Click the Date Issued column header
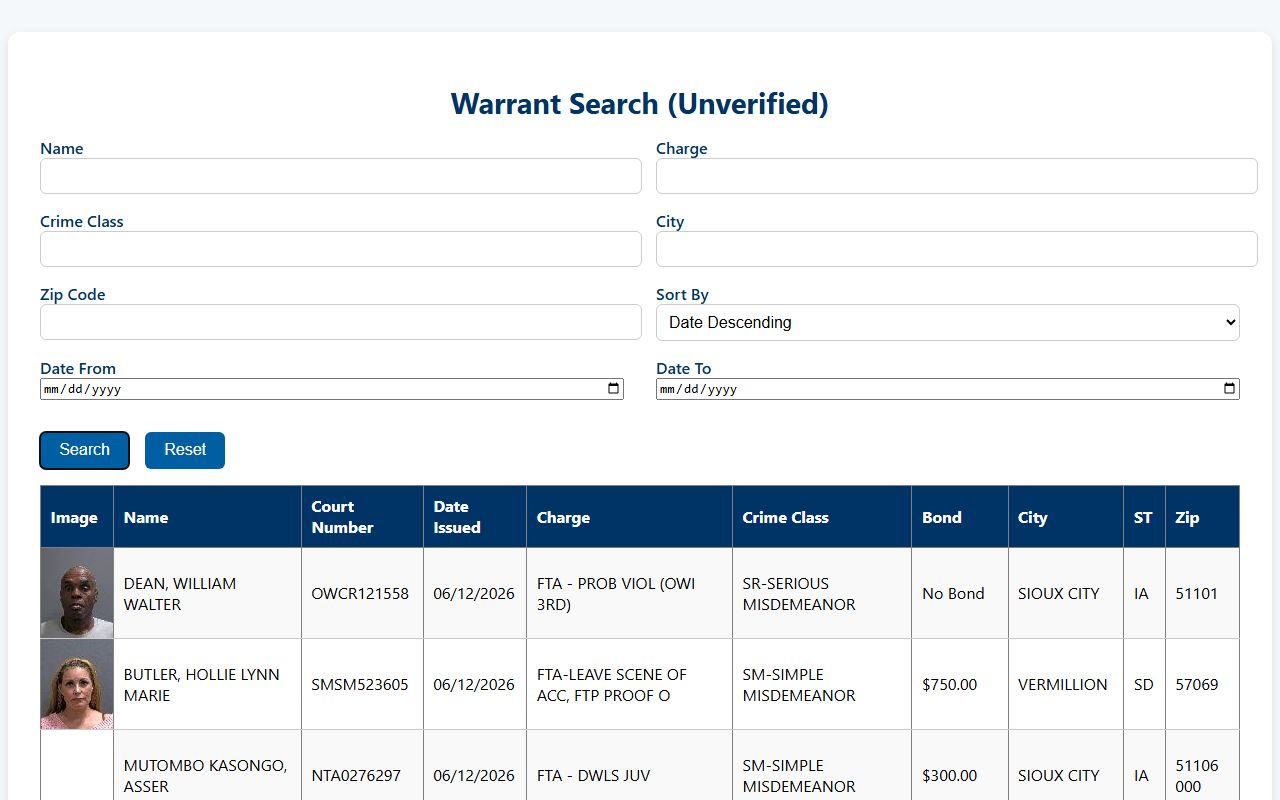The height and width of the screenshot is (800, 1280). tap(475, 517)
